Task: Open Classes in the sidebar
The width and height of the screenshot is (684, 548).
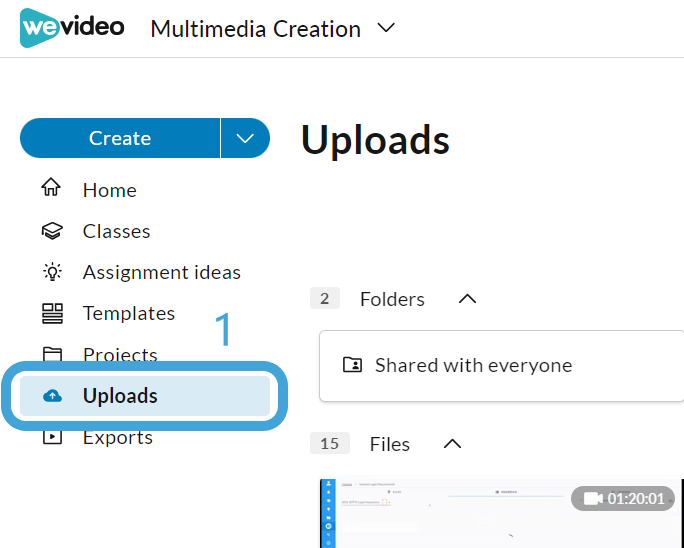Action: (116, 231)
